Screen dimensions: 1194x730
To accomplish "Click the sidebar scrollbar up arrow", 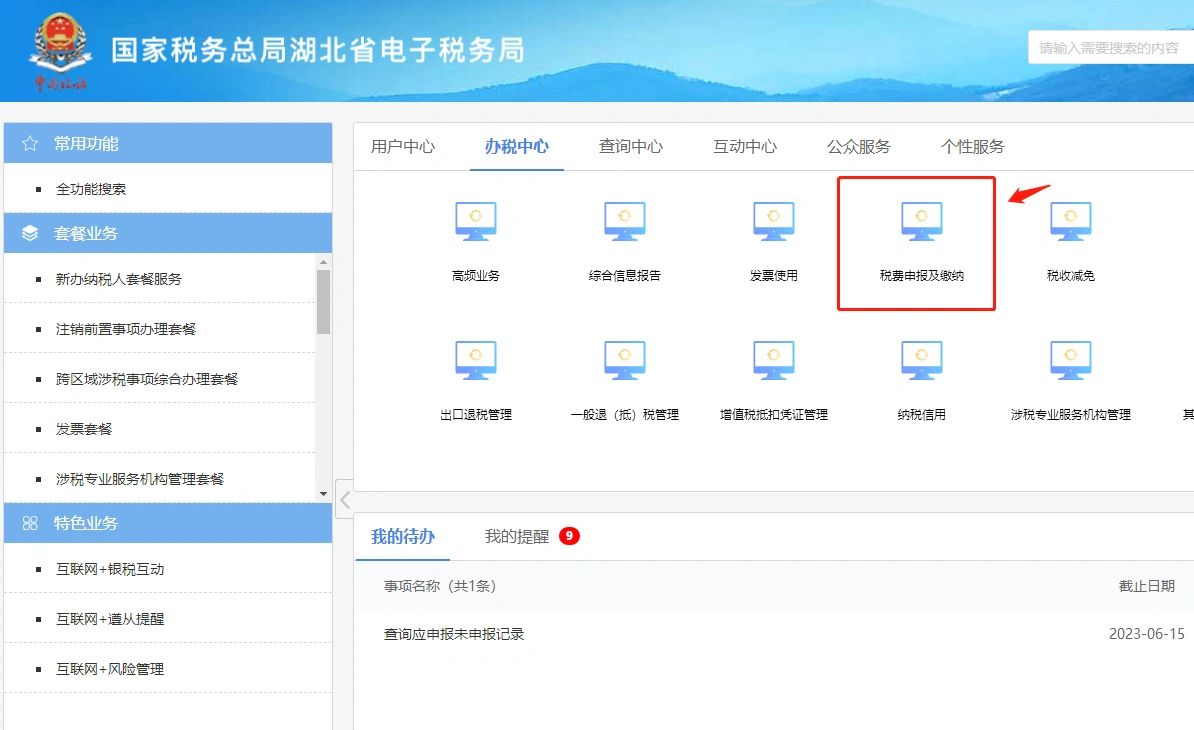I will coord(324,262).
